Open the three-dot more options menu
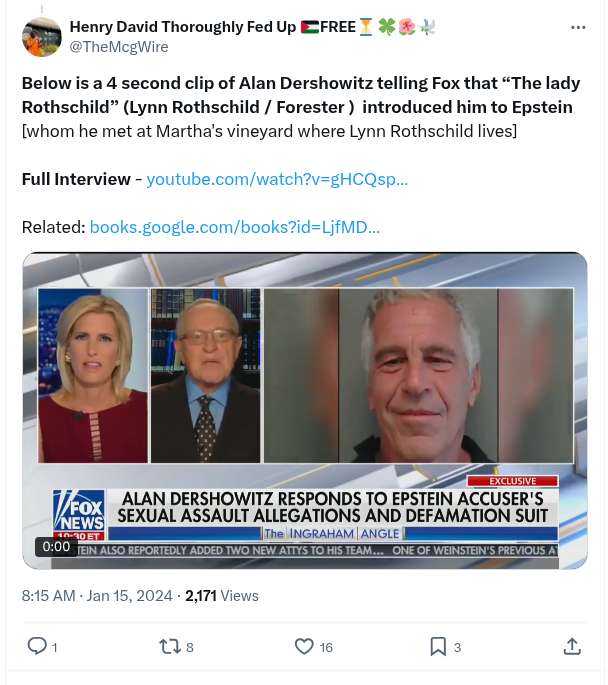 tap(578, 28)
